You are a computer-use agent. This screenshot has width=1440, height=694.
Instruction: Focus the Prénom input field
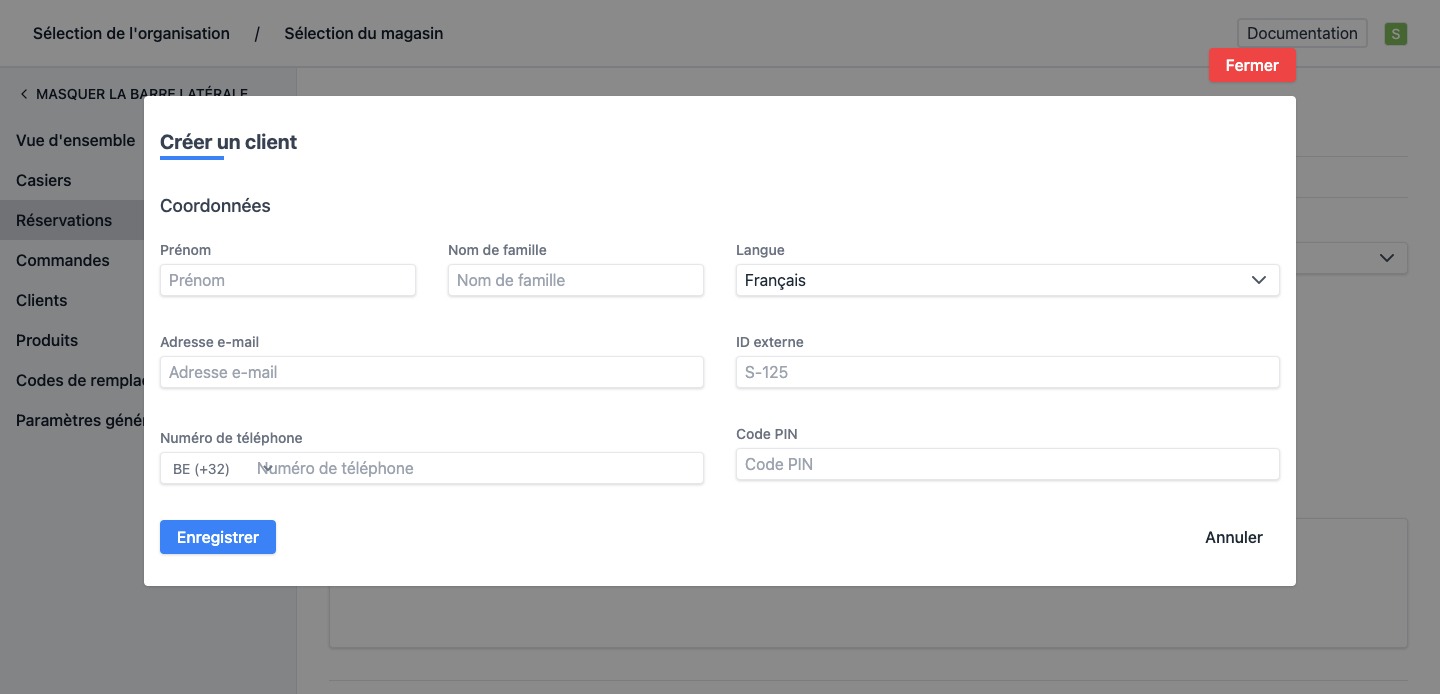288,280
